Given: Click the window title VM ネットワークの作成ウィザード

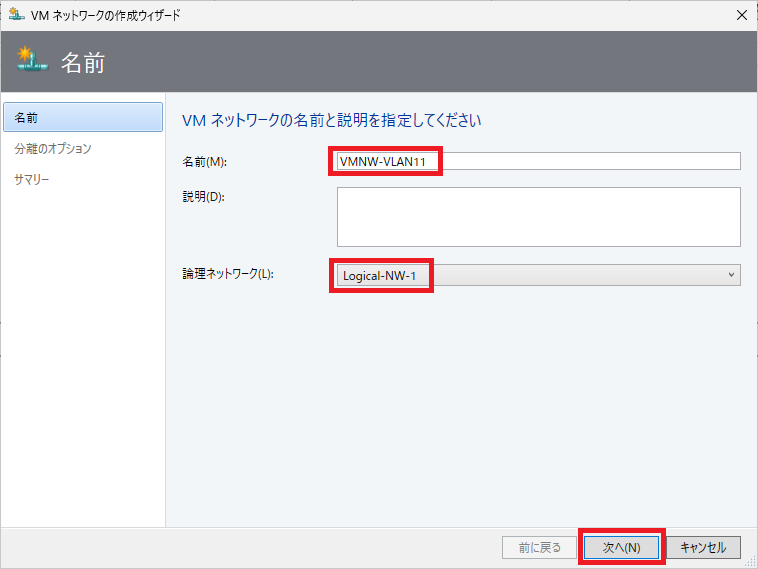Looking at the screenshot, I should pyautogui.click(x=105, y=15).
